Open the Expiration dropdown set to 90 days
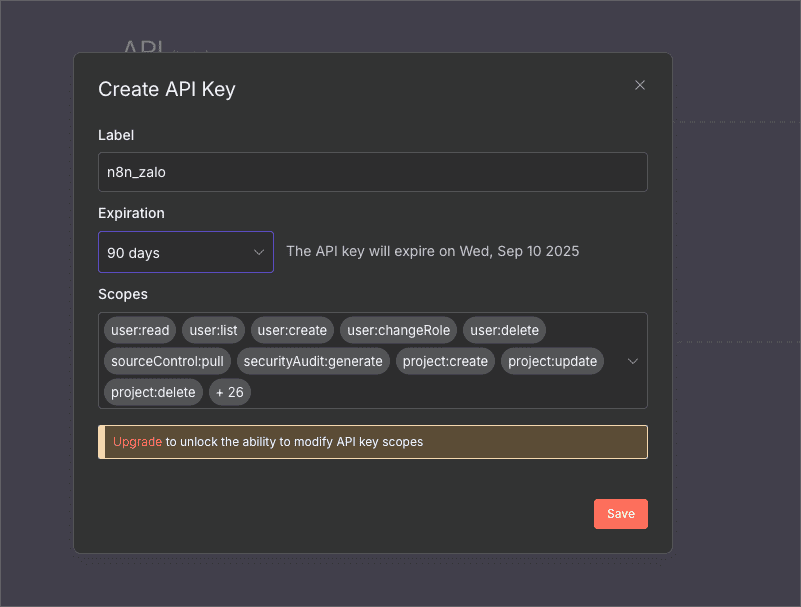 (x=185, y=253)
